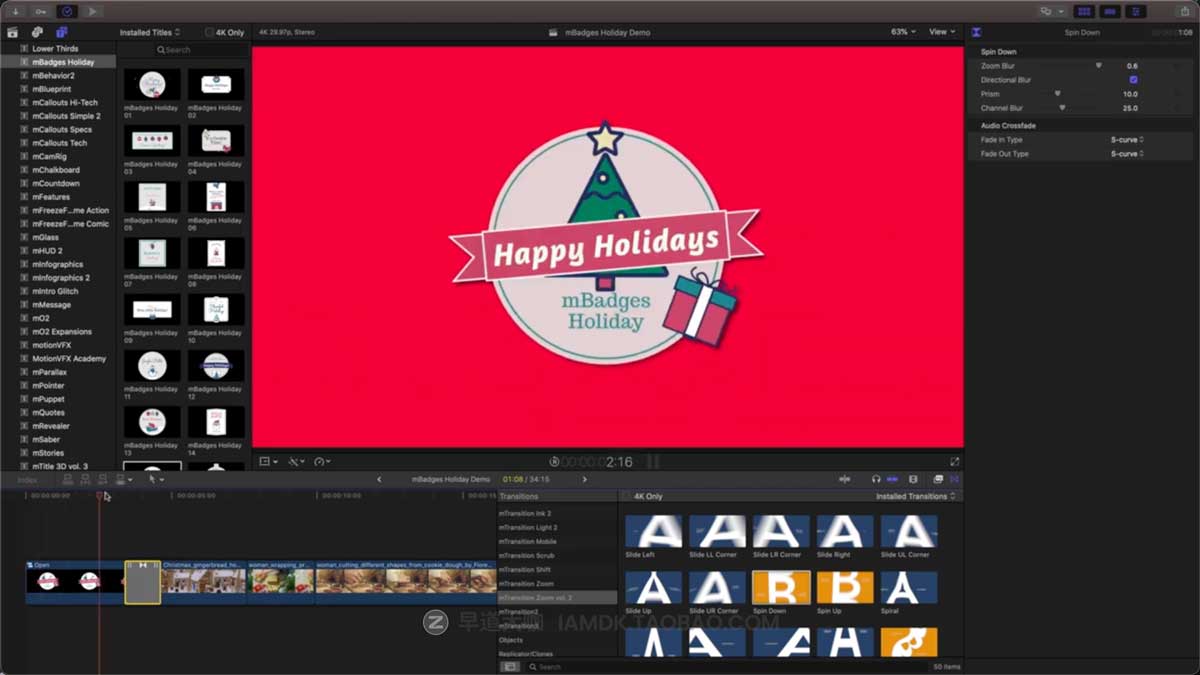This screenshot has width=1200, height=675.
Task: Click the connect clip to primary storyline icon
Action: tap(68, 479)
